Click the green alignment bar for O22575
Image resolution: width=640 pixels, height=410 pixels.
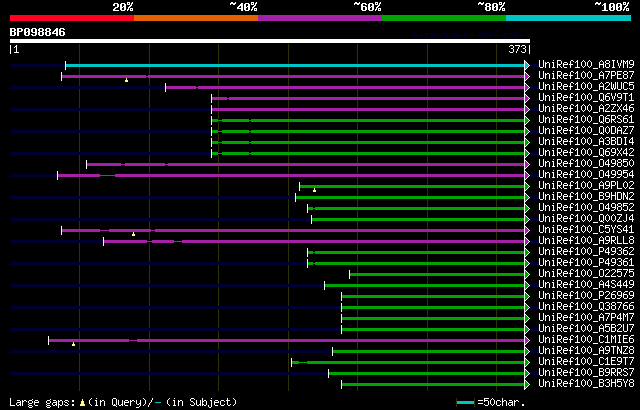tap(437, 275)
